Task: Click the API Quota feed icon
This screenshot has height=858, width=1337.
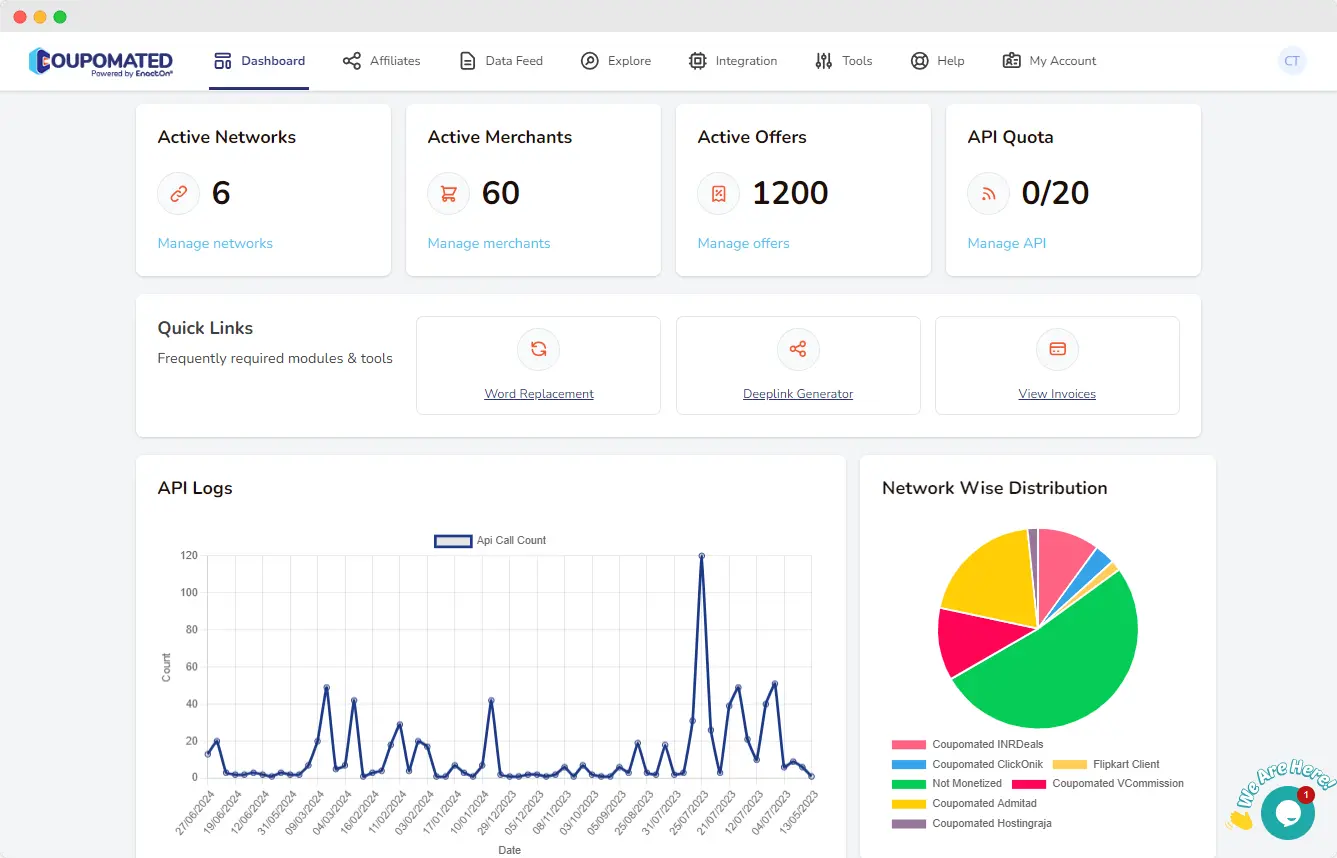Action: (x=989, y=194)
